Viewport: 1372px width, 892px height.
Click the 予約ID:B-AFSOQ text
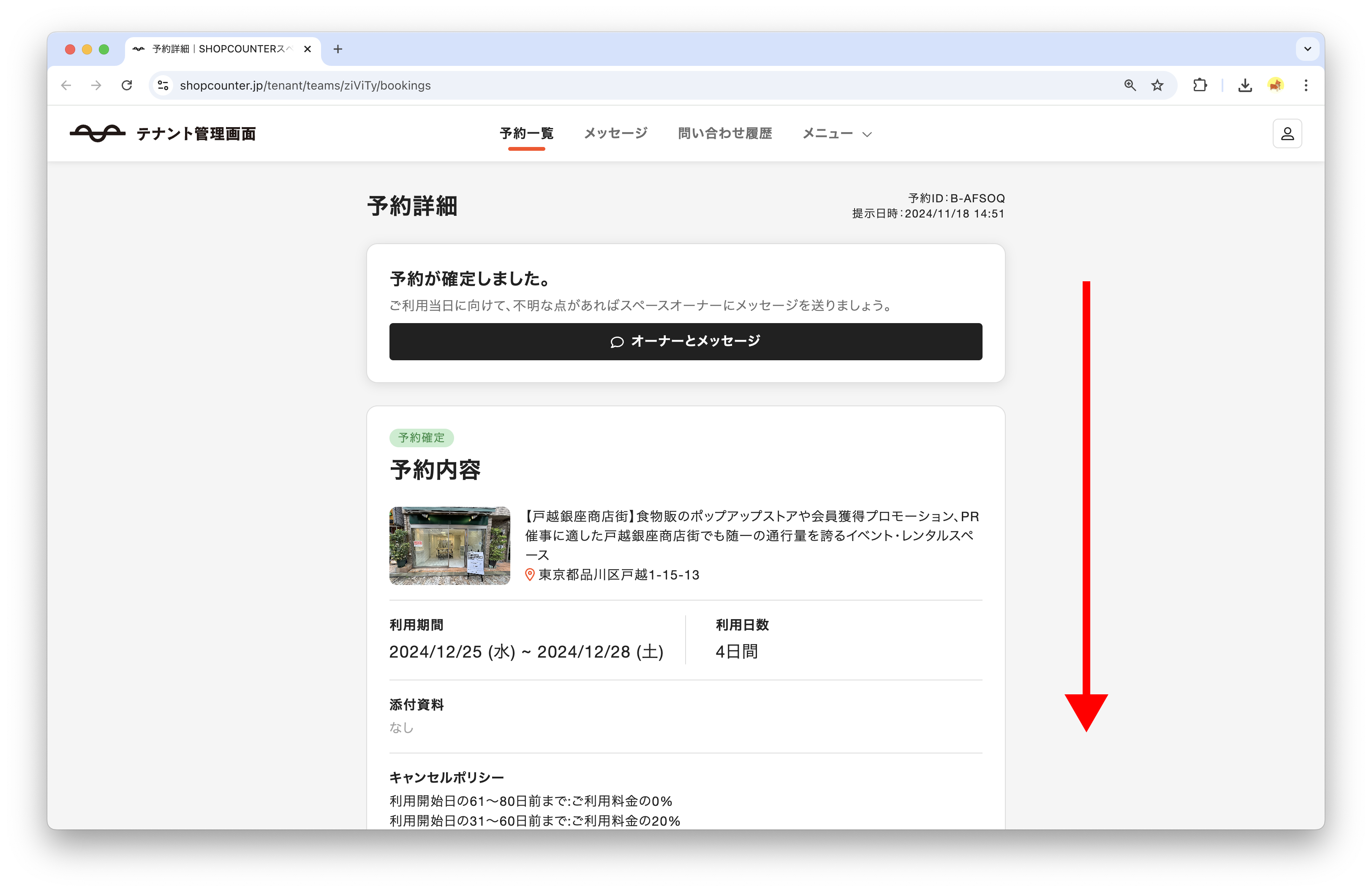pos(956,198)
